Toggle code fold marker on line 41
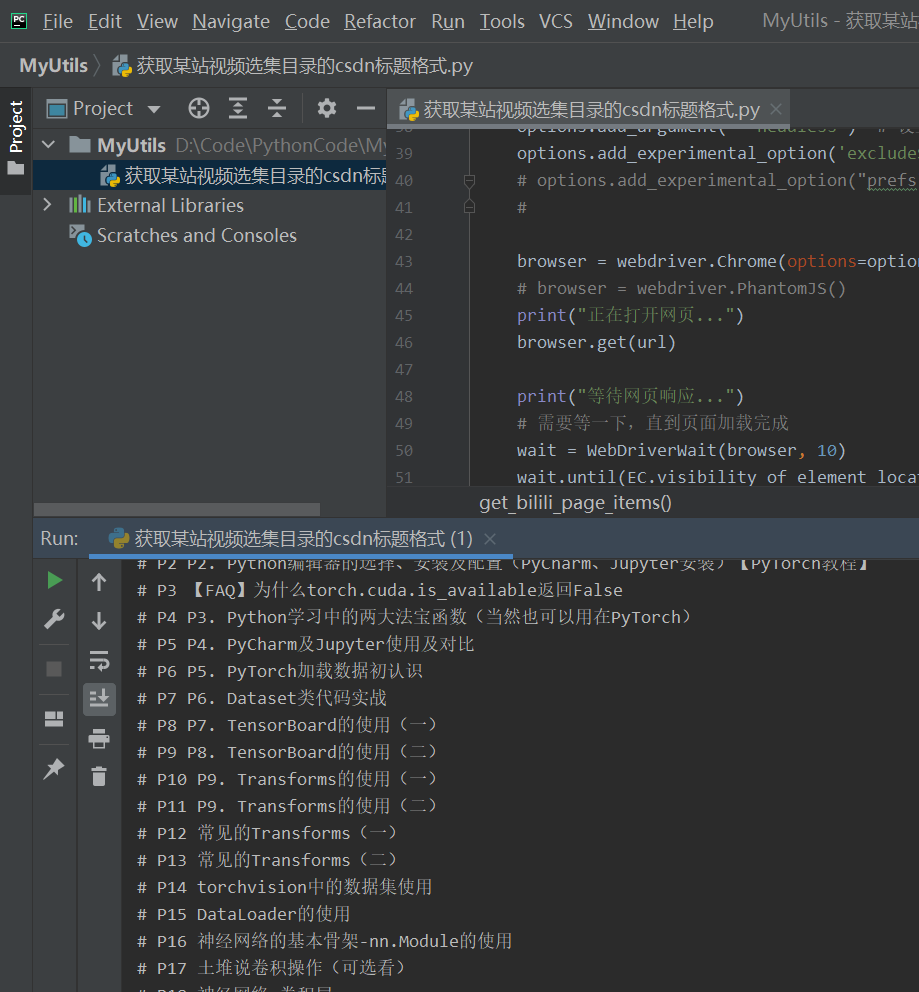 (469, 208)
